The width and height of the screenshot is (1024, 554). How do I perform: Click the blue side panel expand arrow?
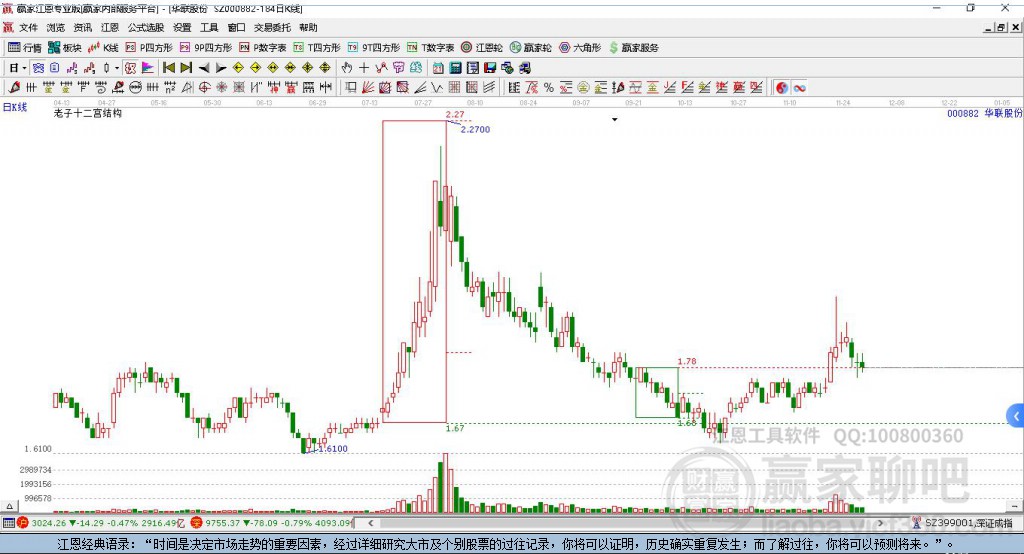click(x=1016, y=416)
